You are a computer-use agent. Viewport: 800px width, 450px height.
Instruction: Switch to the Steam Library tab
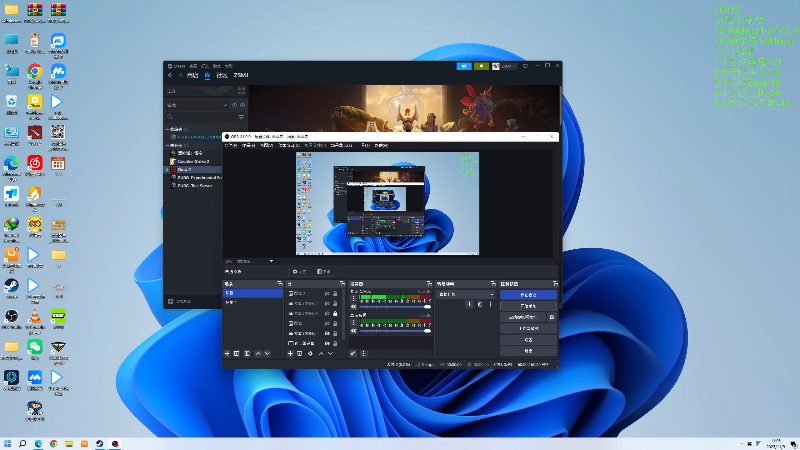pyautogui.click(x=207, y=75)
